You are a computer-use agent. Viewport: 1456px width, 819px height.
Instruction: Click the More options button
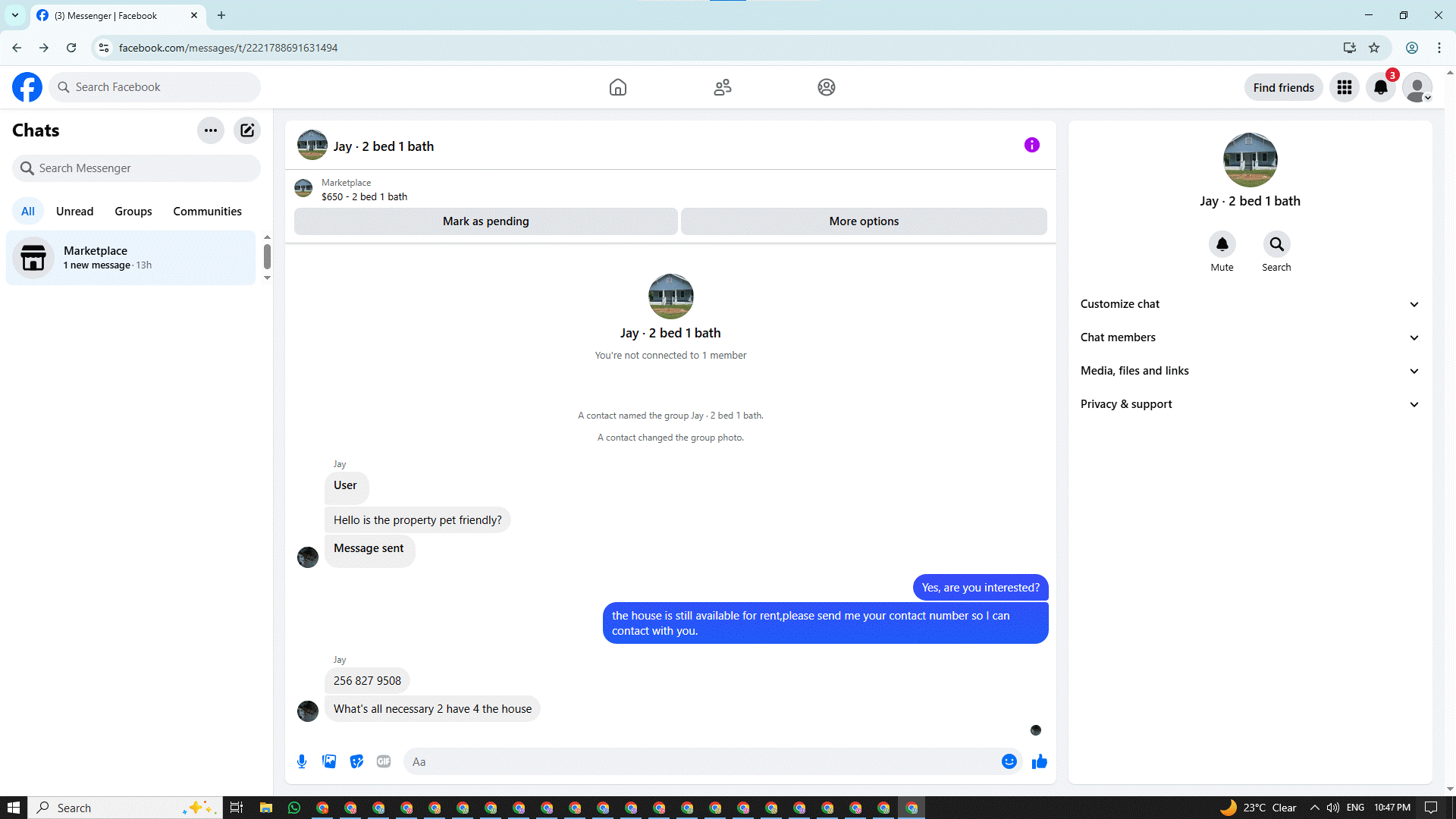point(864,221)
